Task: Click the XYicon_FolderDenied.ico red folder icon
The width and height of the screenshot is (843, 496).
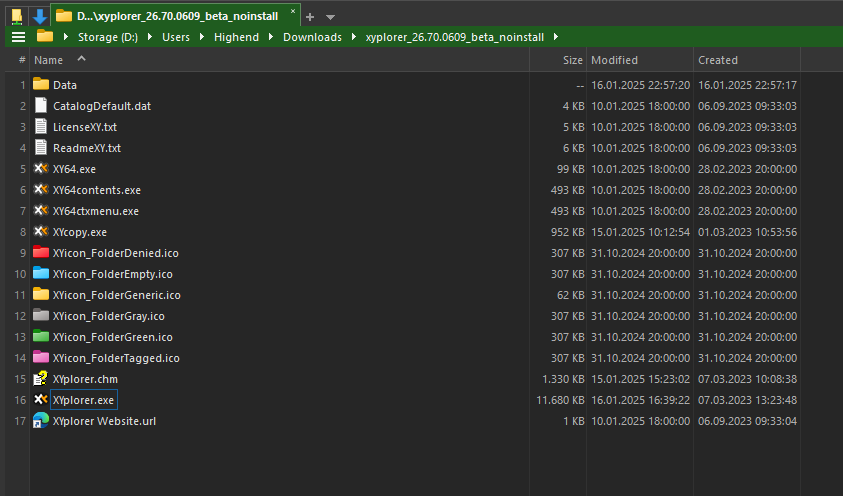Action: pos(41,253)
